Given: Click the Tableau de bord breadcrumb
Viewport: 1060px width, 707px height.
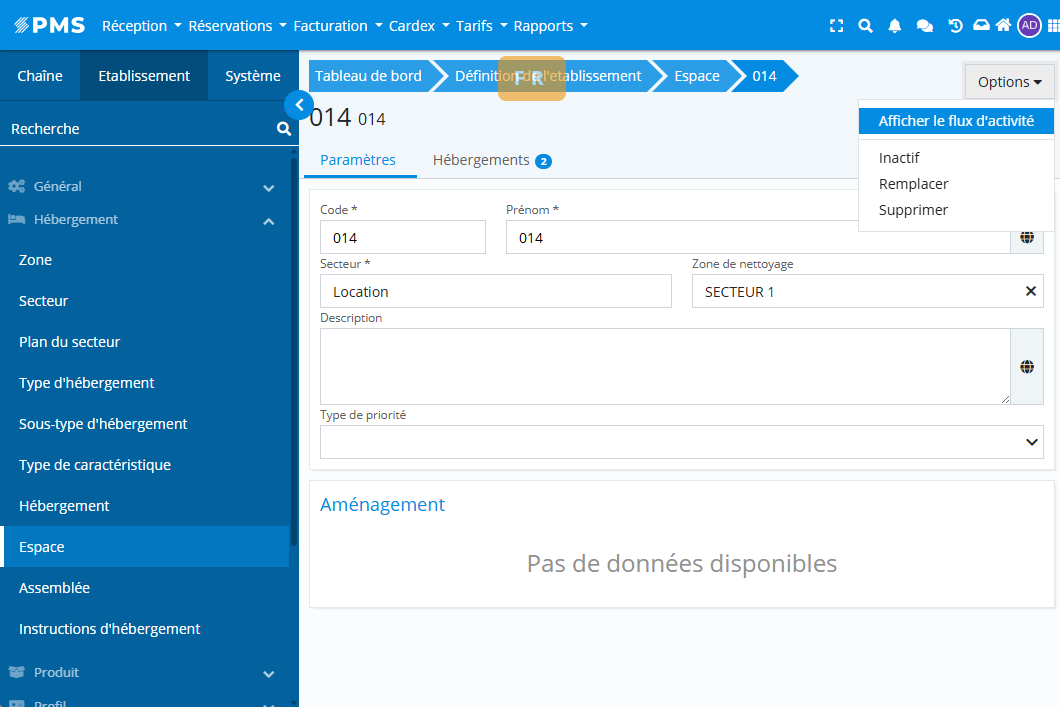Looking at the screenshot, I should point(368,76).
